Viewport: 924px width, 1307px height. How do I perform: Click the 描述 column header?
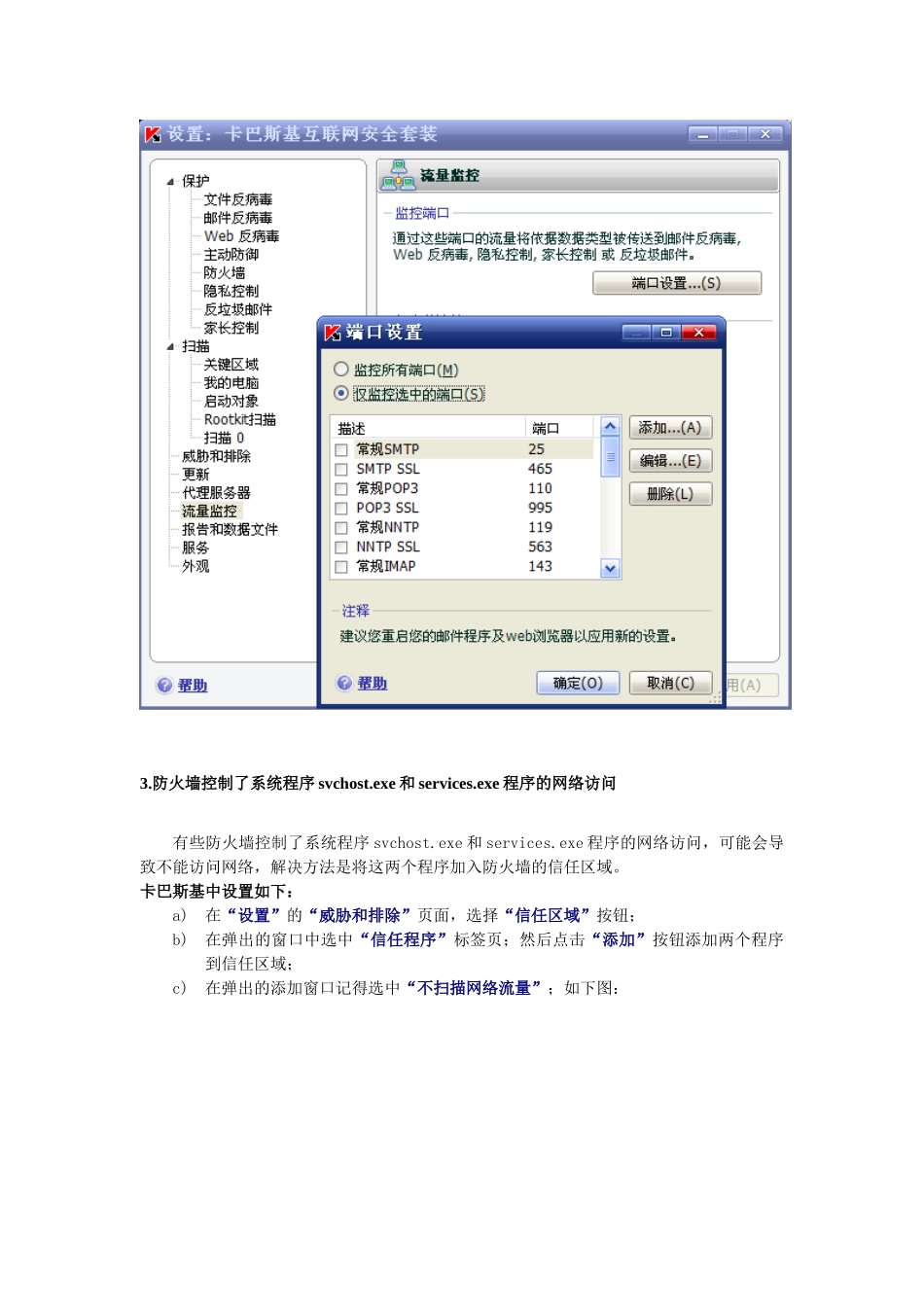pyautogui.click(x=428, y=429)
